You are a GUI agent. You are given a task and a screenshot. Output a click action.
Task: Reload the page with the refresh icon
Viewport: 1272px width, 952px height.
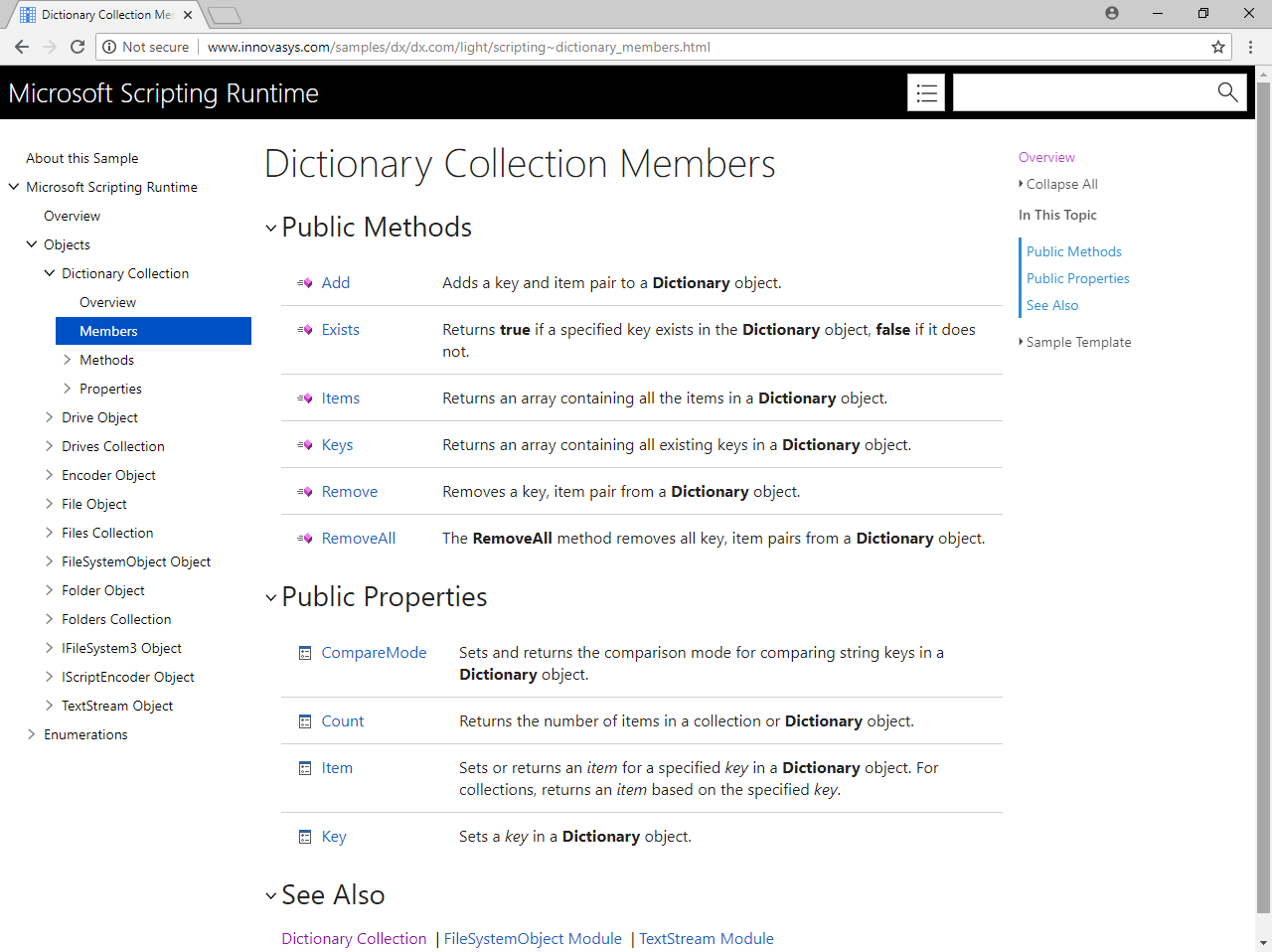tap(78, 47)
